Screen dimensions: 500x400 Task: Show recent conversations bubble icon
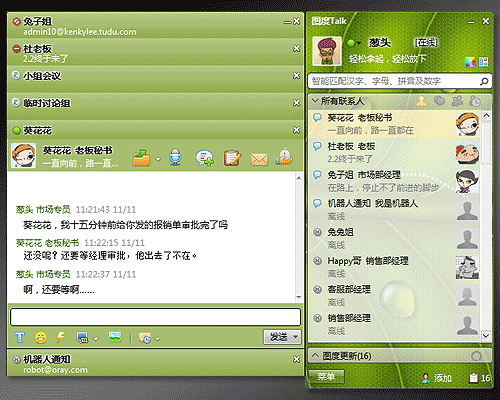click(439, 101)
